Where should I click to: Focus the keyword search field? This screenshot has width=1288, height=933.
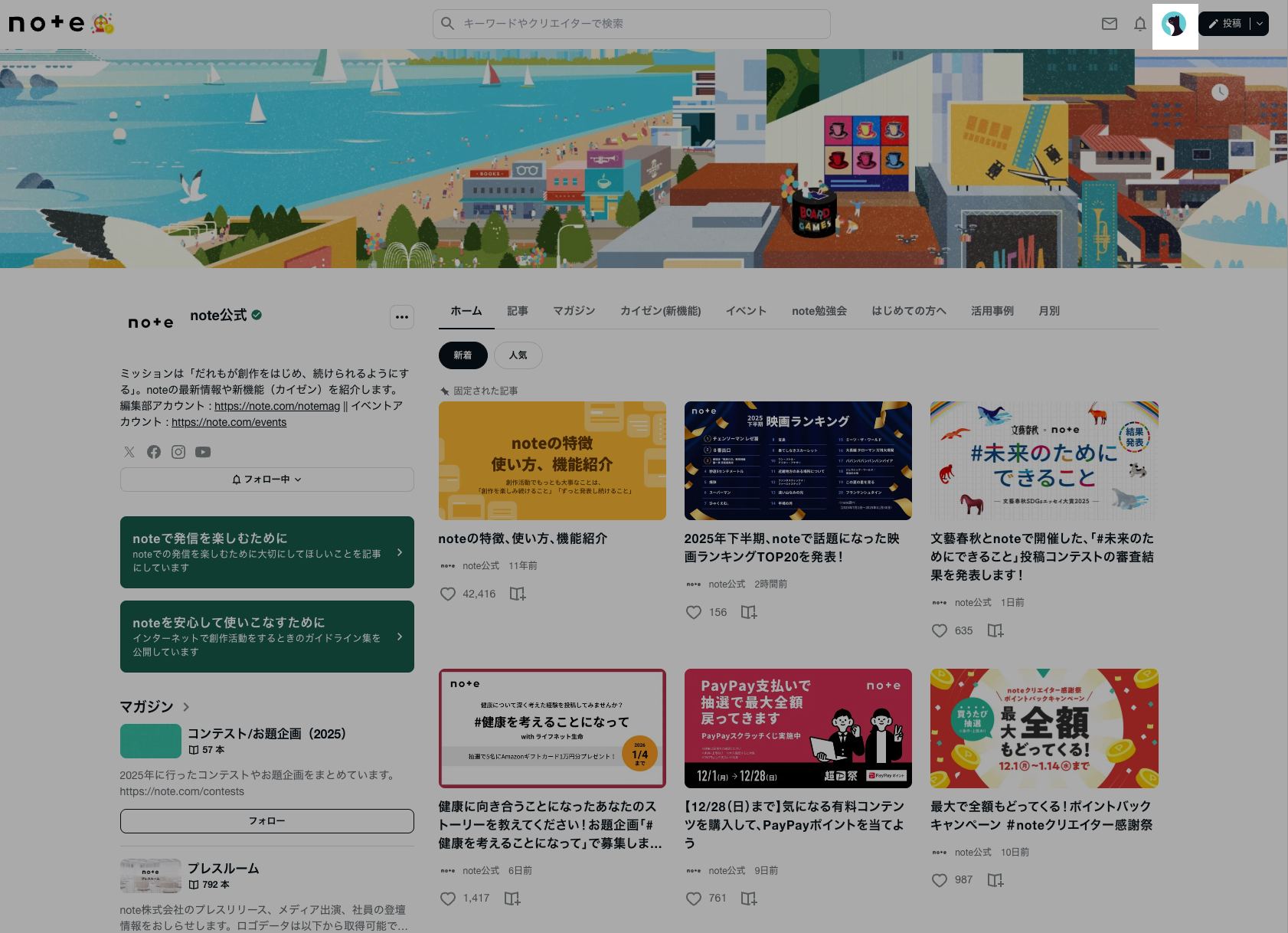coord(632,24)
